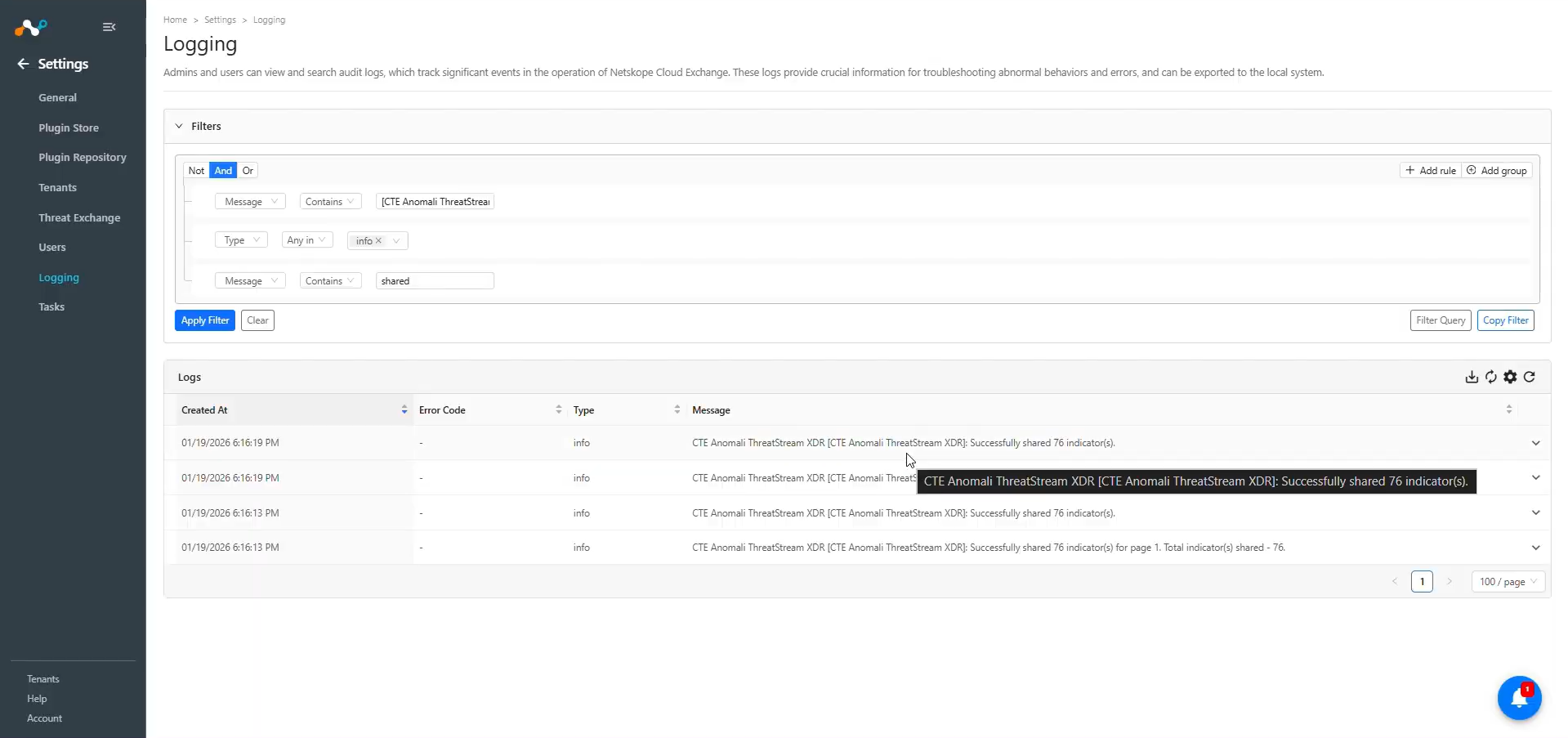Screen dimensions: 1568x738
Task: Toggle auto-refresh cycle icon in Logs
Action: pyautogui.click(x=1491, y=377)
